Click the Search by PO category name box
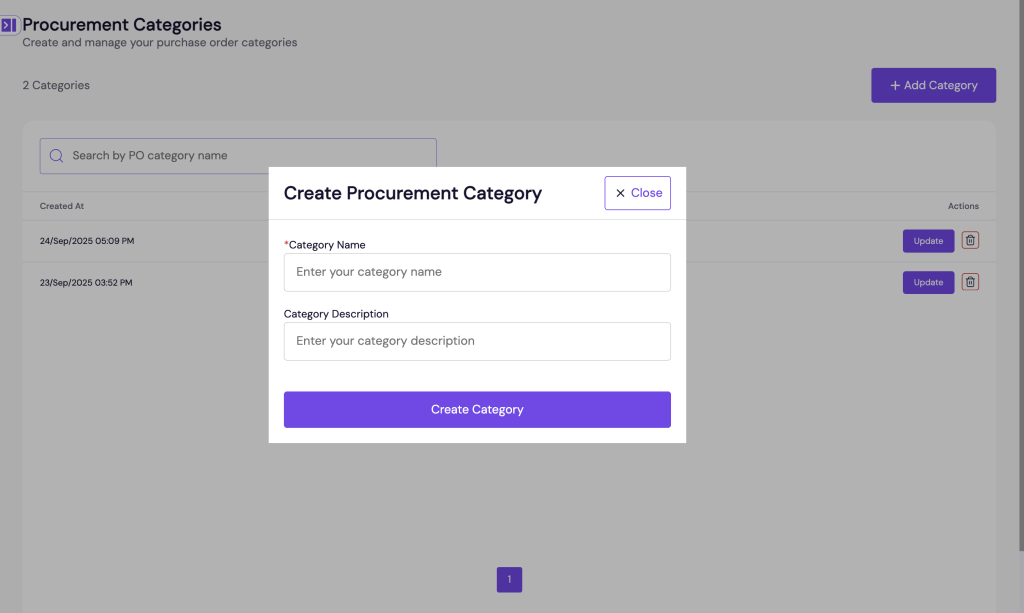 click(x=250, y=156)
